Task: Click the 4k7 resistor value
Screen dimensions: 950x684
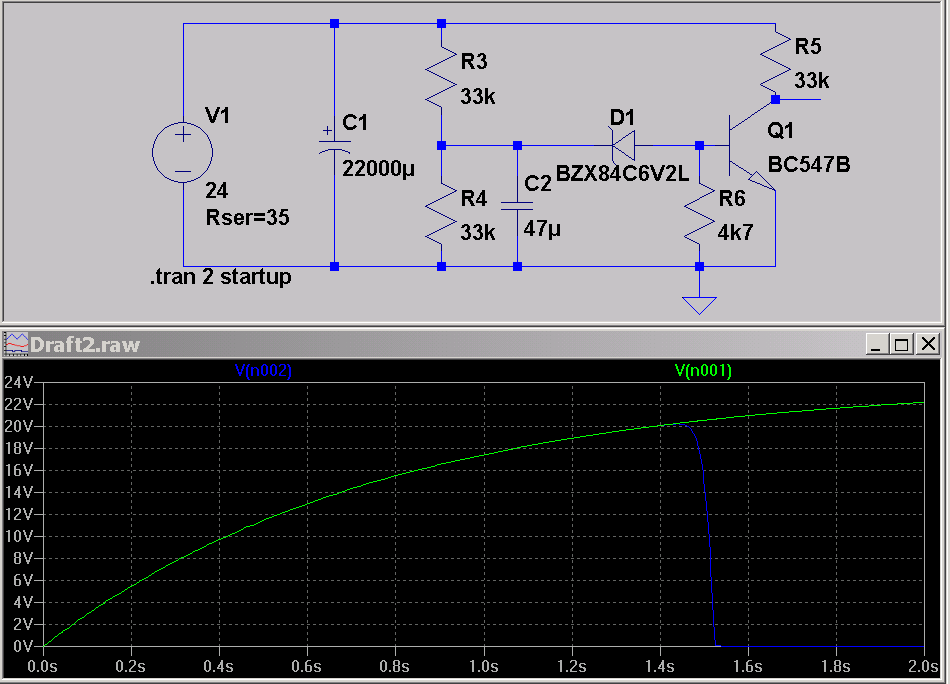Action: 736,233
